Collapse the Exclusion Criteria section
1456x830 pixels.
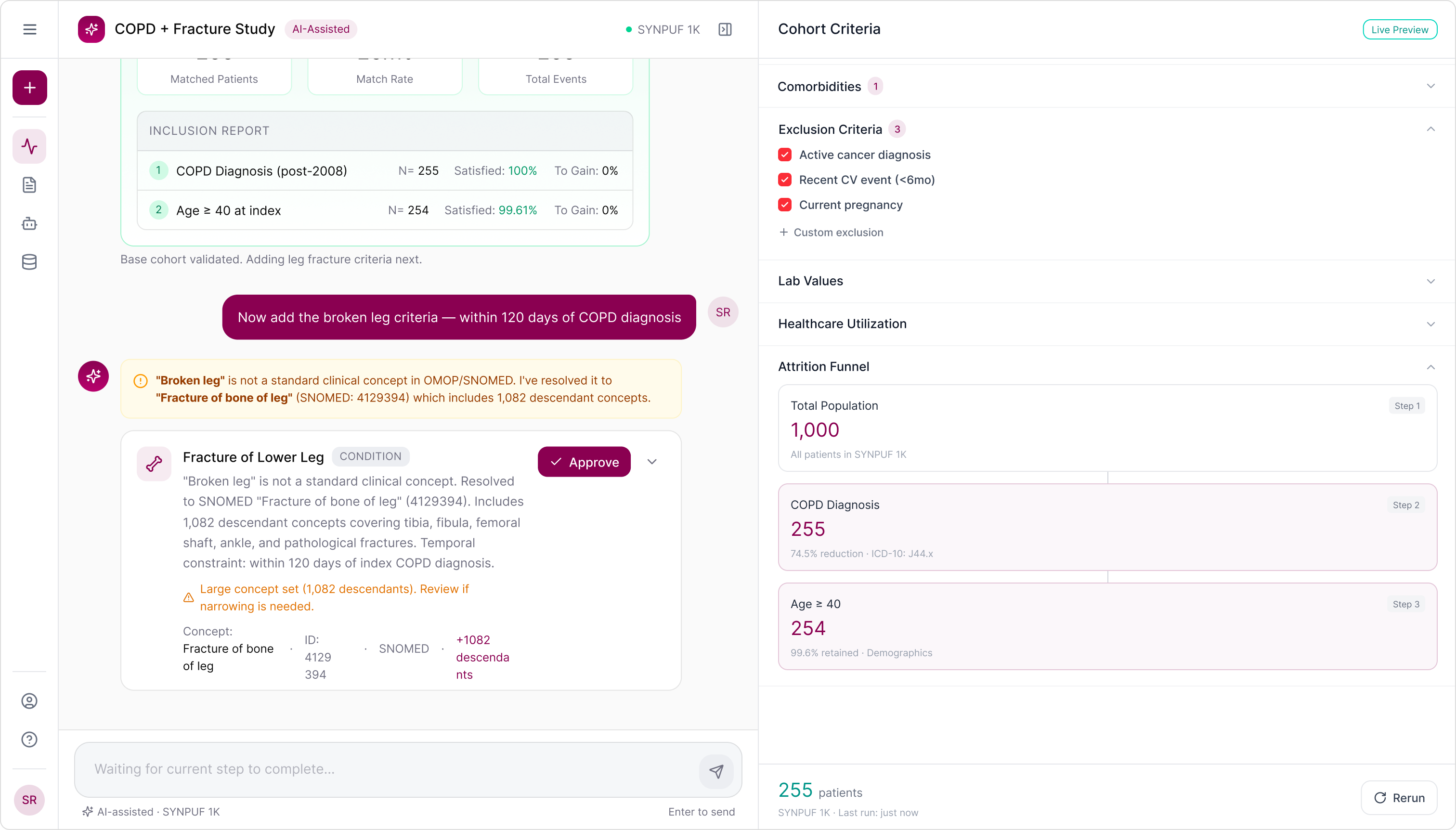[1431, 130]
